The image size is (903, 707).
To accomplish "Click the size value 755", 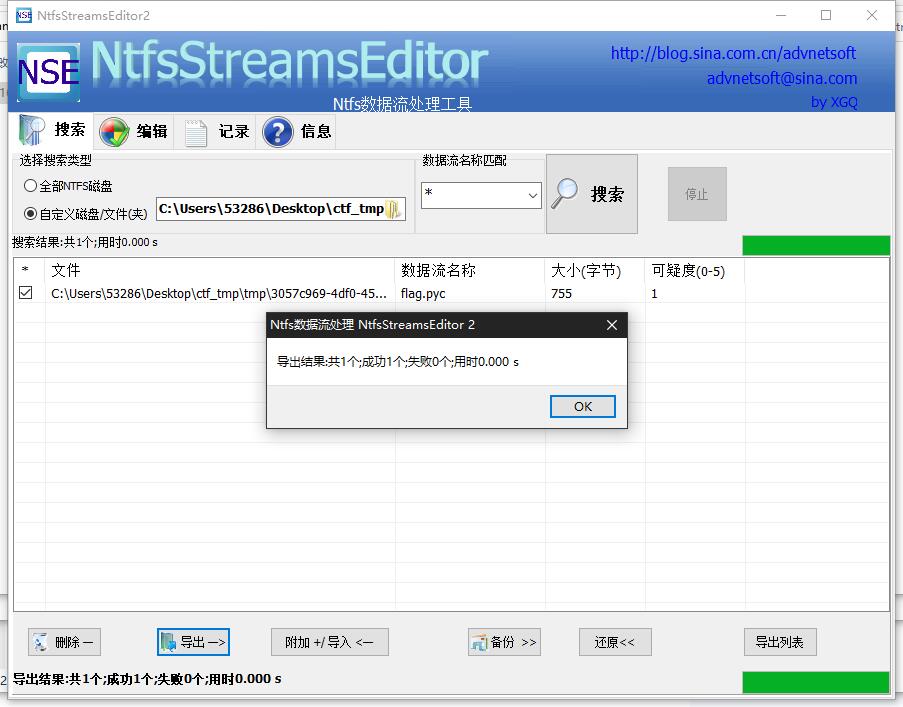I will point(561,294).
